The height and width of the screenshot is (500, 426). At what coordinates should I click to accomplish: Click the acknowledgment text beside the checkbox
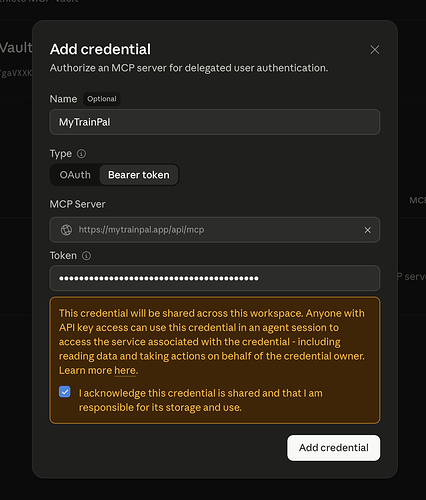pyautogui.click(x=201, y=400)
